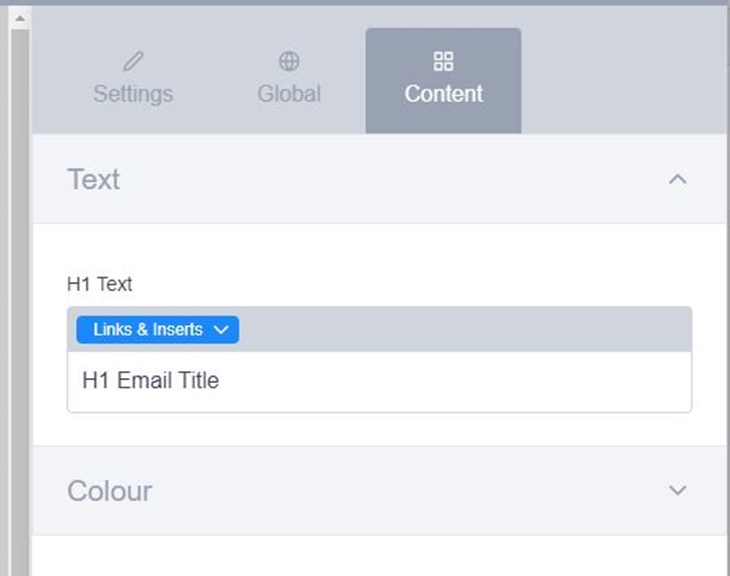Click the pencil icon on Settings tab
Viewport: 730px width, 576px height.
click(133, 62)
